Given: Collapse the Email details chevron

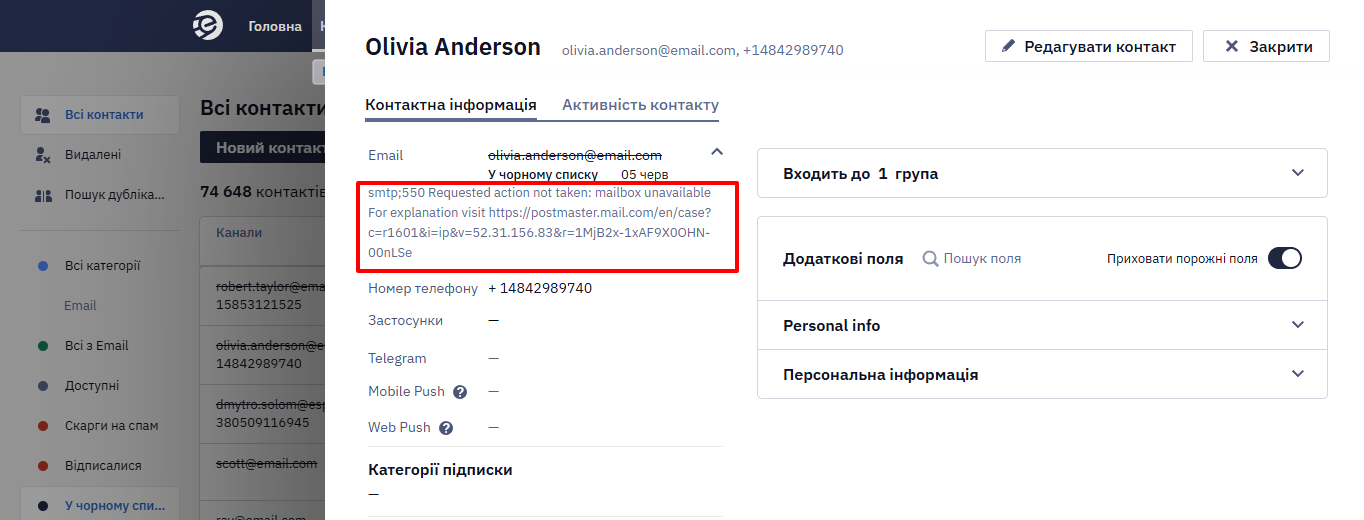Looking at the screenshot, I should [x=716, y=152].
